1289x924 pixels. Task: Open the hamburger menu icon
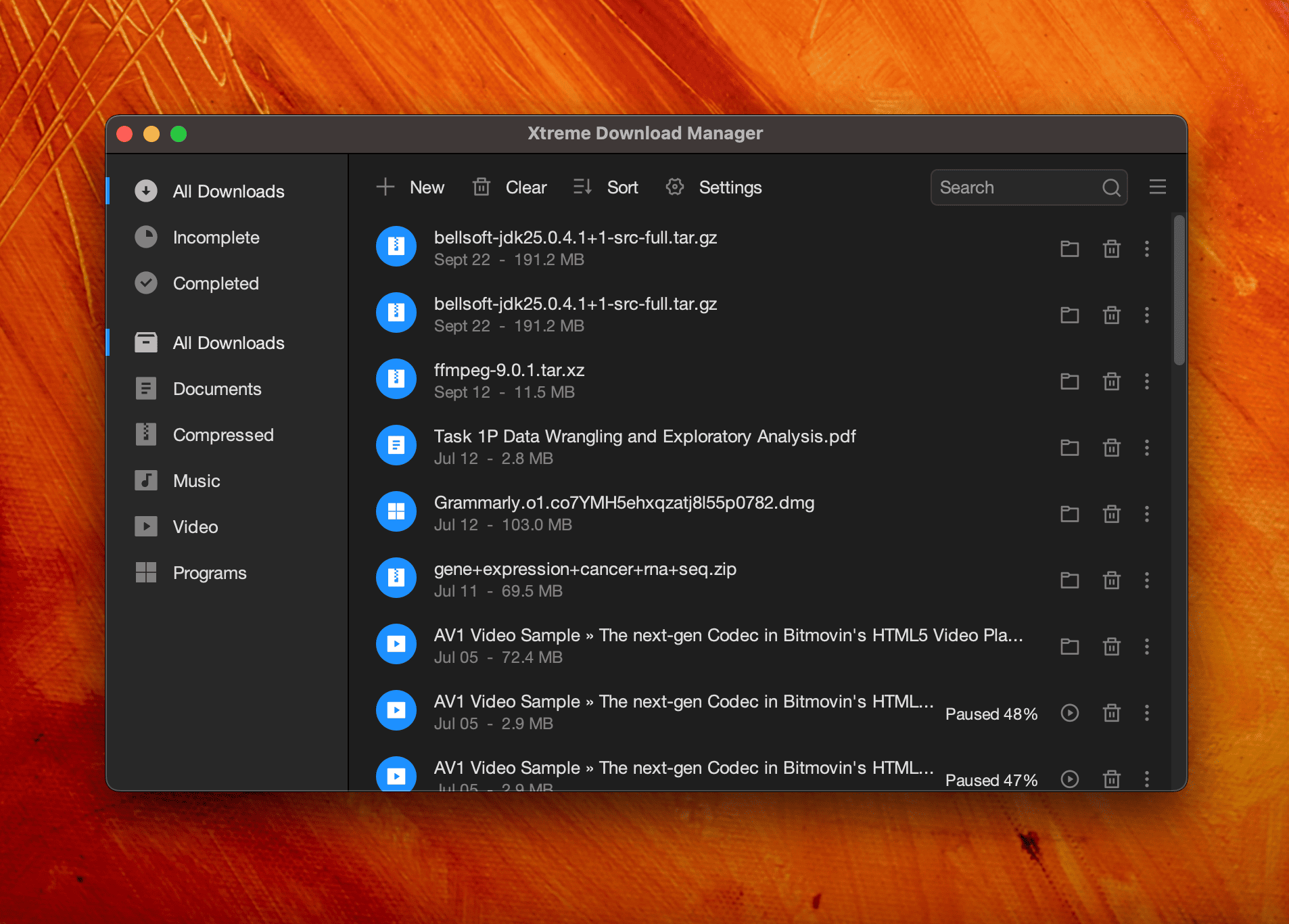click(x=1157, y=187)
